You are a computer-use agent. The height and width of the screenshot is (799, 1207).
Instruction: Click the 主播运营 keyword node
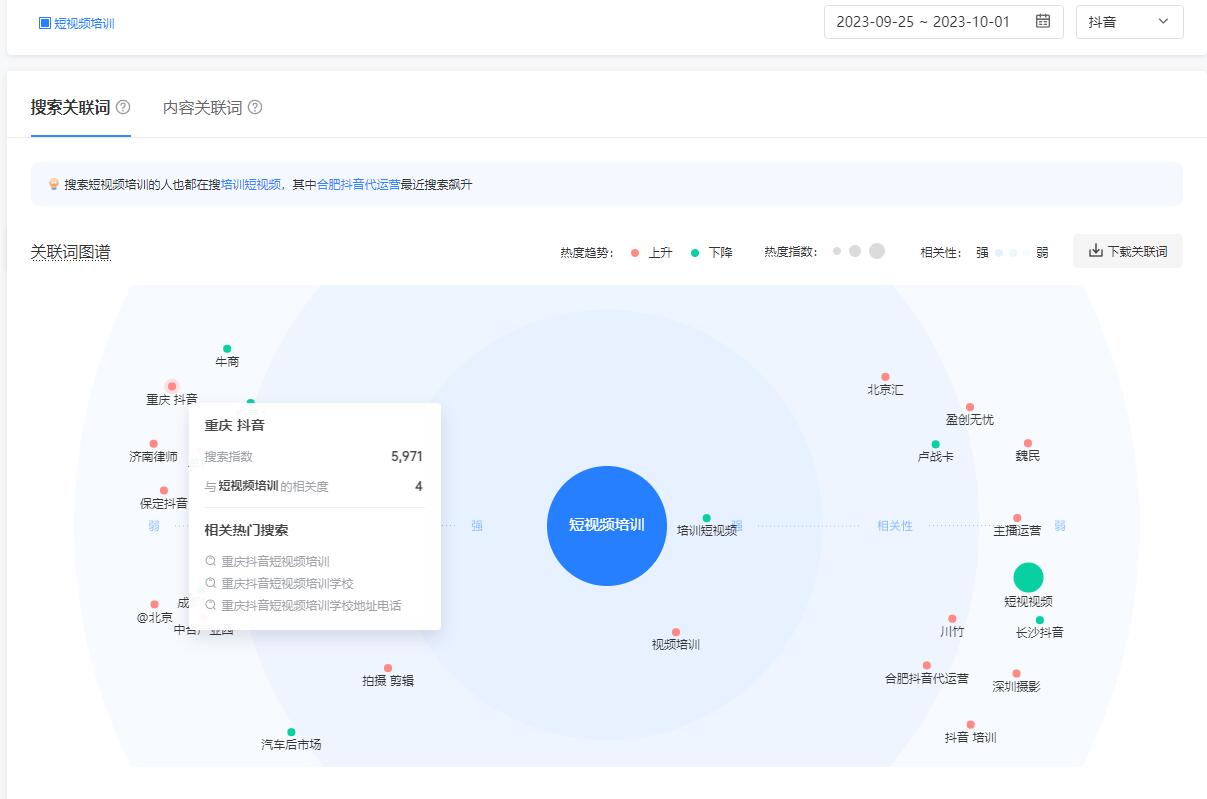pyautogui.click(x=1017, y=518)
